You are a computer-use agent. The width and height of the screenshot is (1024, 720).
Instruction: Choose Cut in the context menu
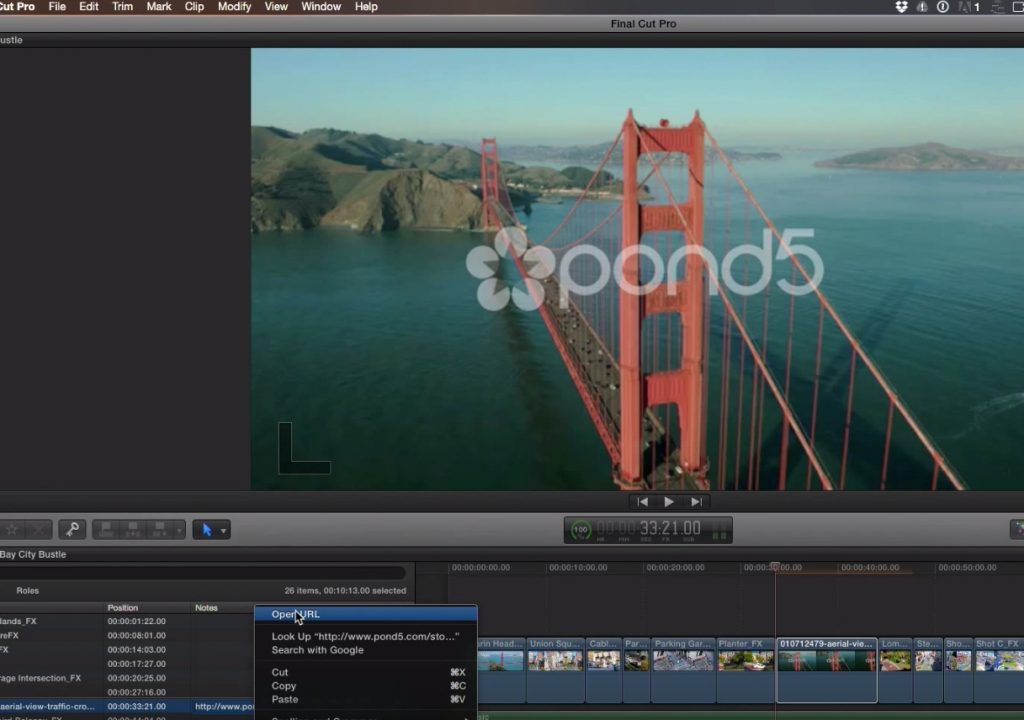tap(366, 672)
